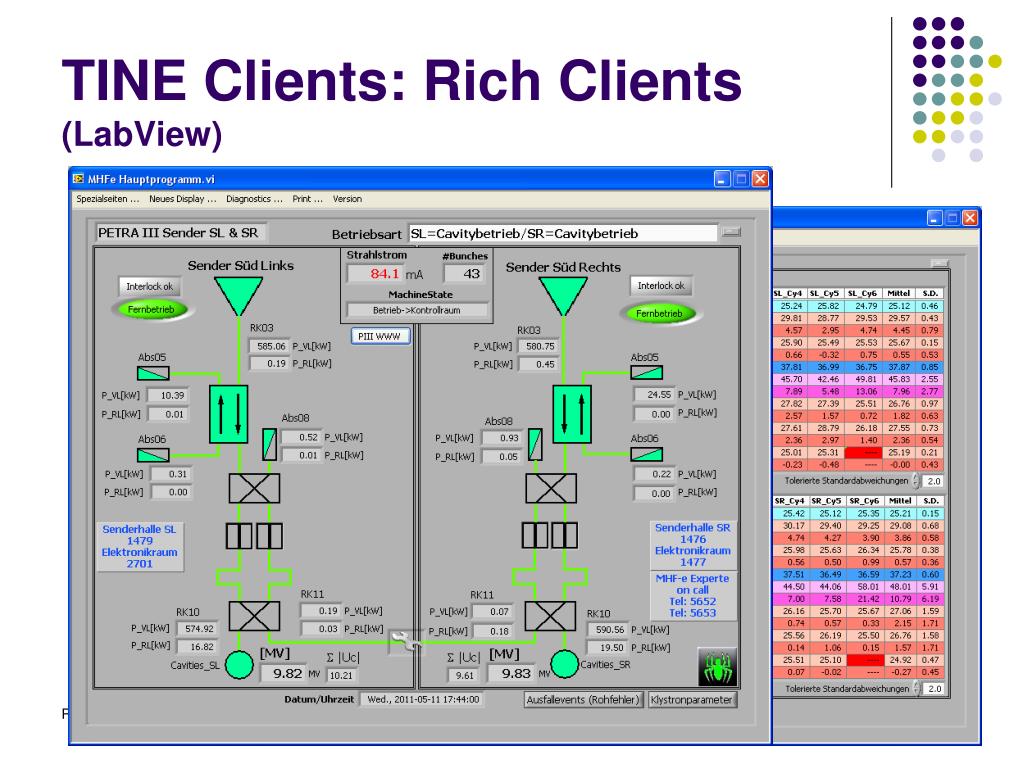Select the circulator arrows box in Sender Süd Links
Image resolution: width=1024 pixels, height=768 pixels.
pyautogui.click(x=229, y=414)
